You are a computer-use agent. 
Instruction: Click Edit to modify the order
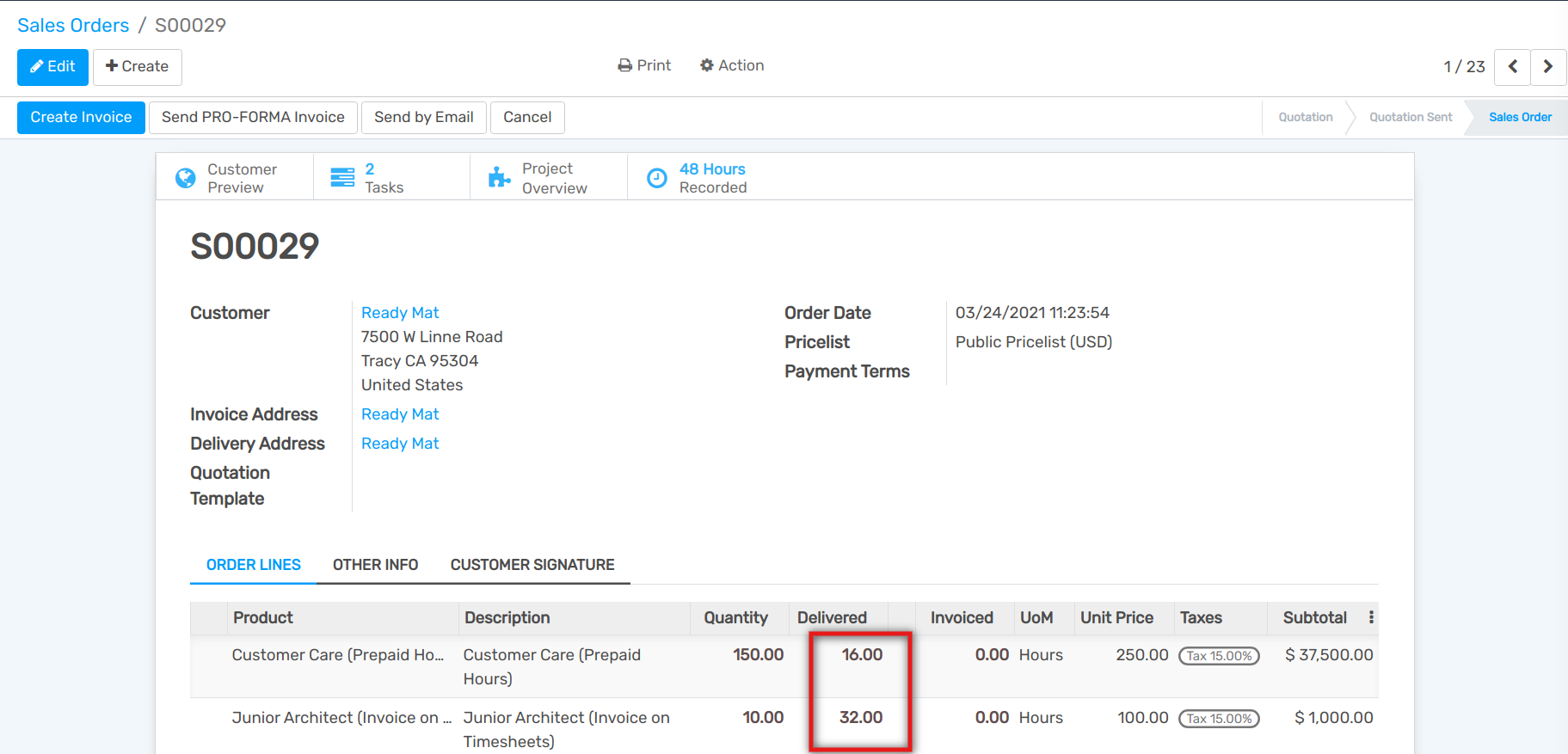point(52,67)
